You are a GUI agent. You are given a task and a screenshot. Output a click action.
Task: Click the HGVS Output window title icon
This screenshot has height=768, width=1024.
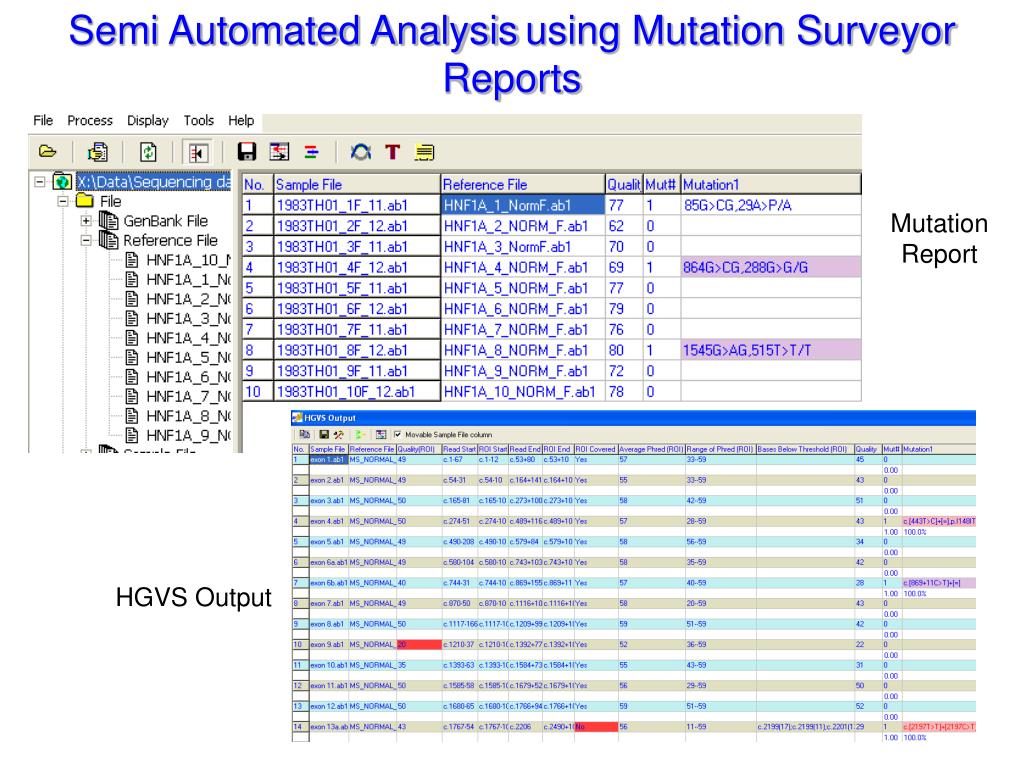click(297, 418)
